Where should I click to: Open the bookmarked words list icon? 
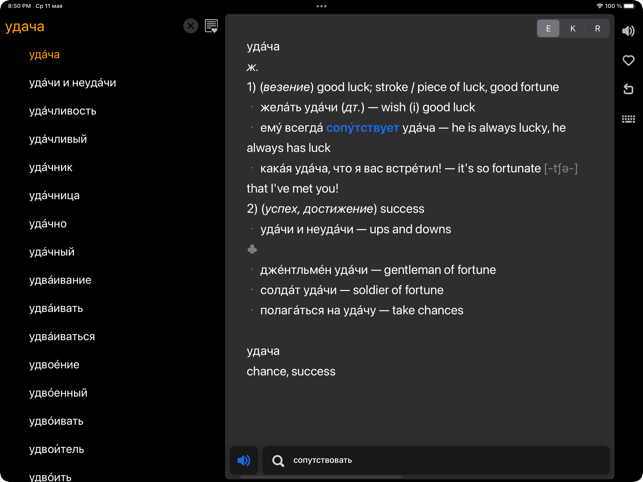click(211, 26)
